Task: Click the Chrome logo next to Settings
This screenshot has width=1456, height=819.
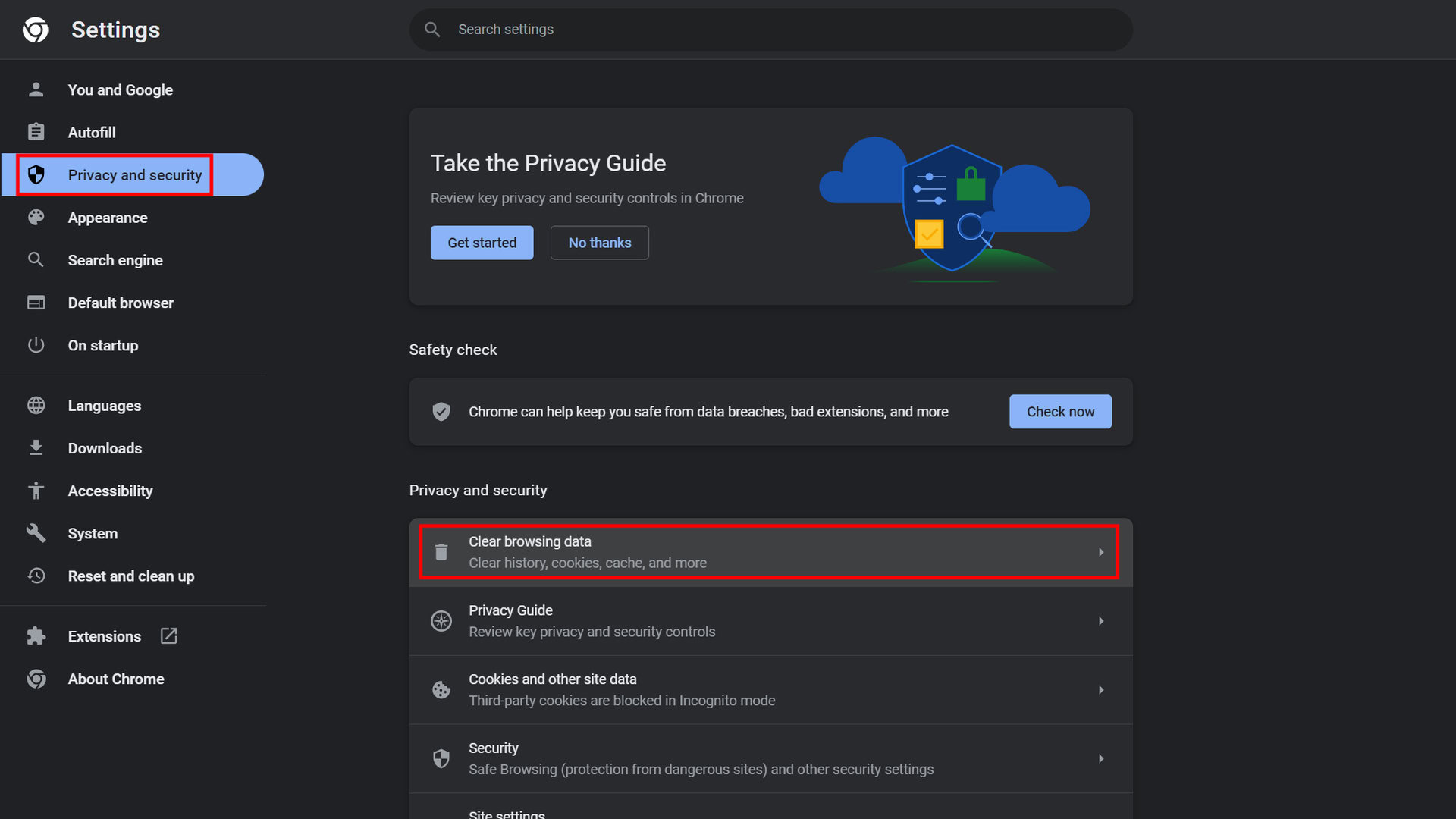Action: (x=36, y=30)
